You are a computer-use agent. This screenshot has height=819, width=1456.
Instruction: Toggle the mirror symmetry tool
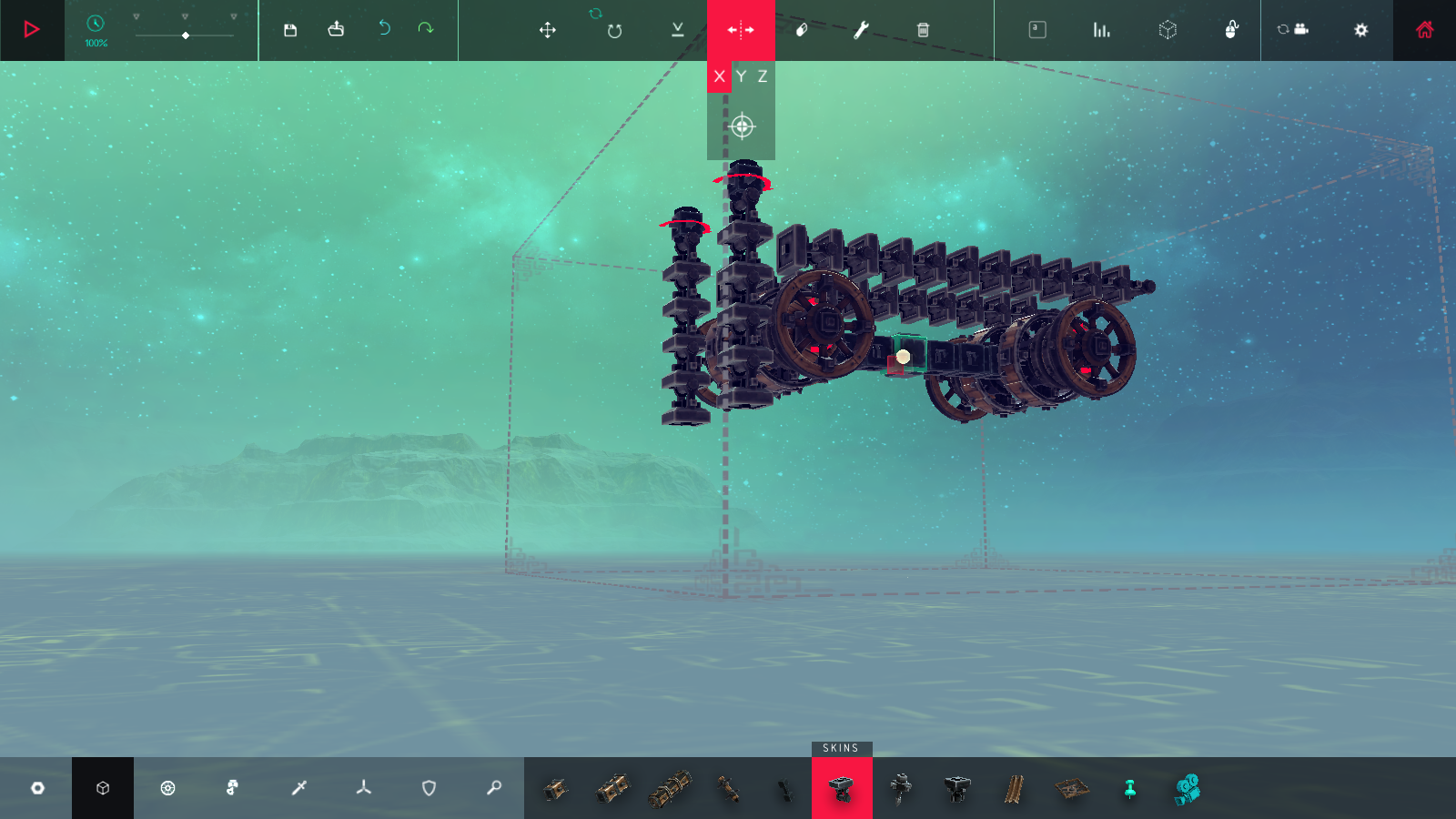point(741,30)
